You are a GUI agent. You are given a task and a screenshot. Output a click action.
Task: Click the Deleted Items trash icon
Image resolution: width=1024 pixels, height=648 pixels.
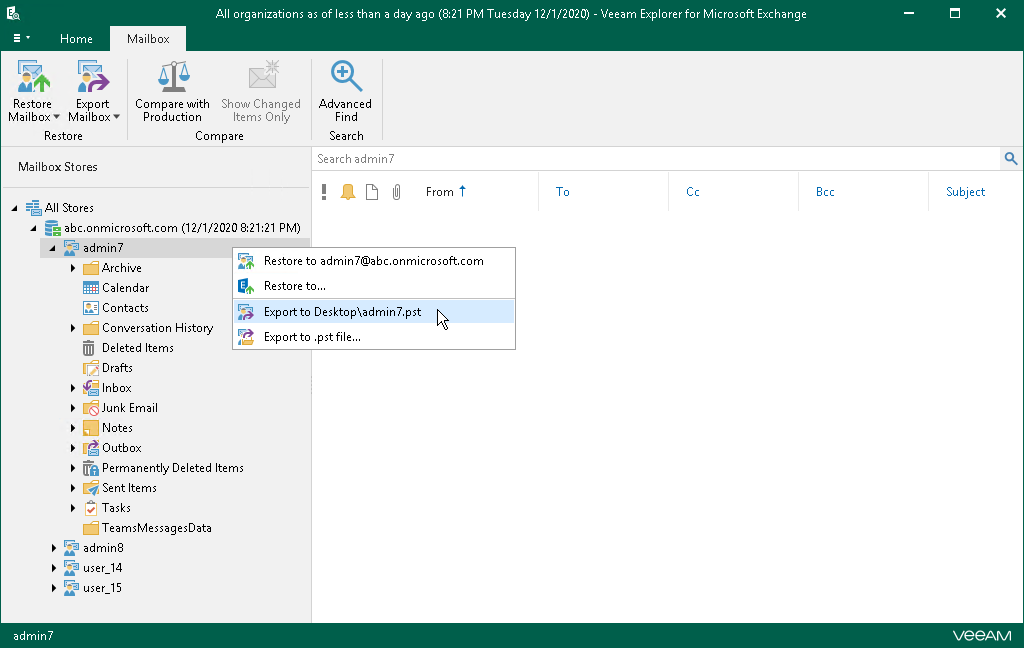pos(89,348)
